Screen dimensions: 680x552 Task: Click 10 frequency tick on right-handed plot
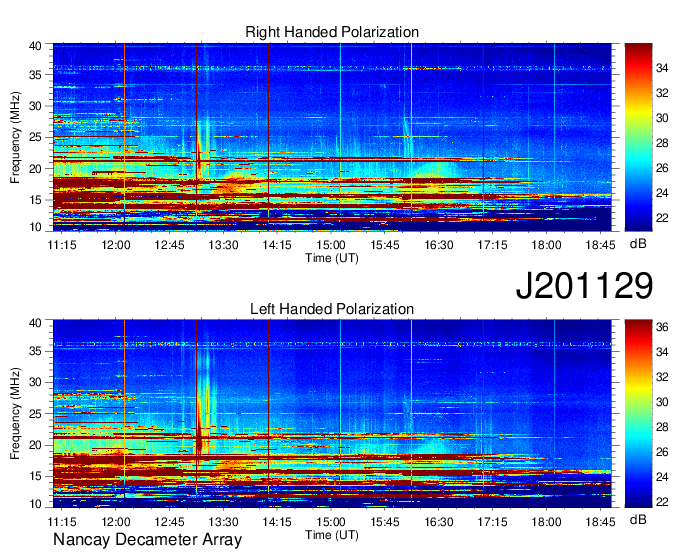(35, 227)
